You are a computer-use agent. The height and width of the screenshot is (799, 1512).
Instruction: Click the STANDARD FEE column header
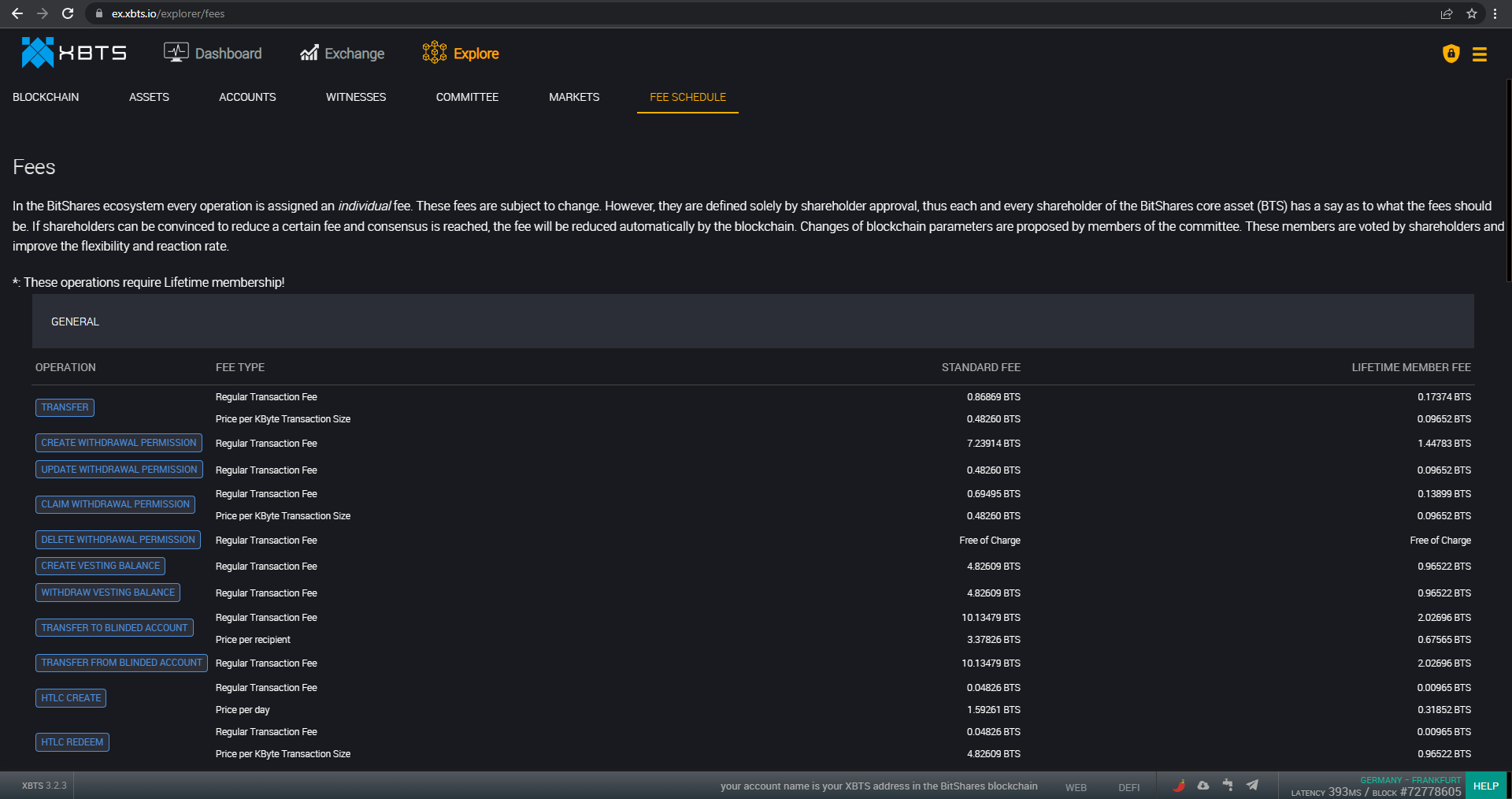[x=980, y=367]
